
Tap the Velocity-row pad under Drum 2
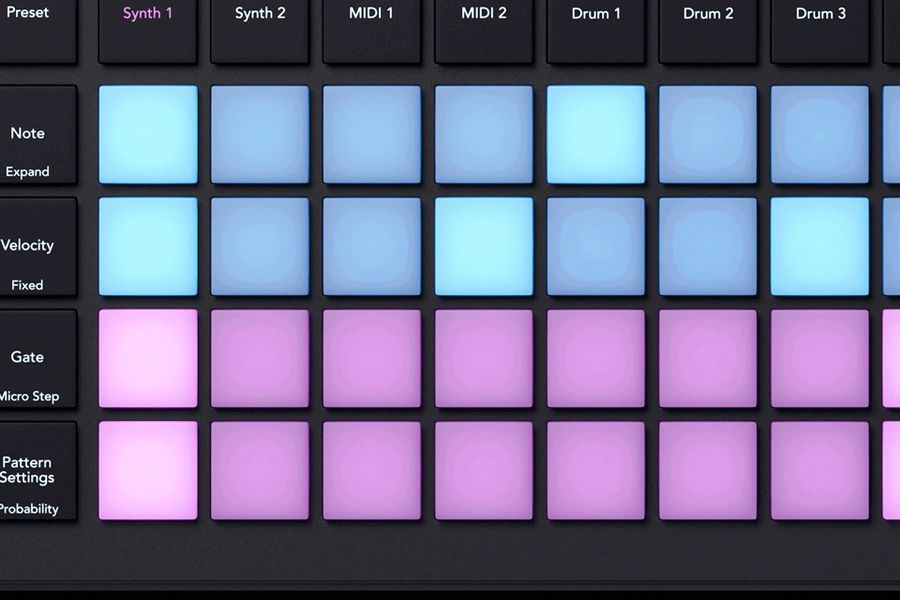[708, 246]
